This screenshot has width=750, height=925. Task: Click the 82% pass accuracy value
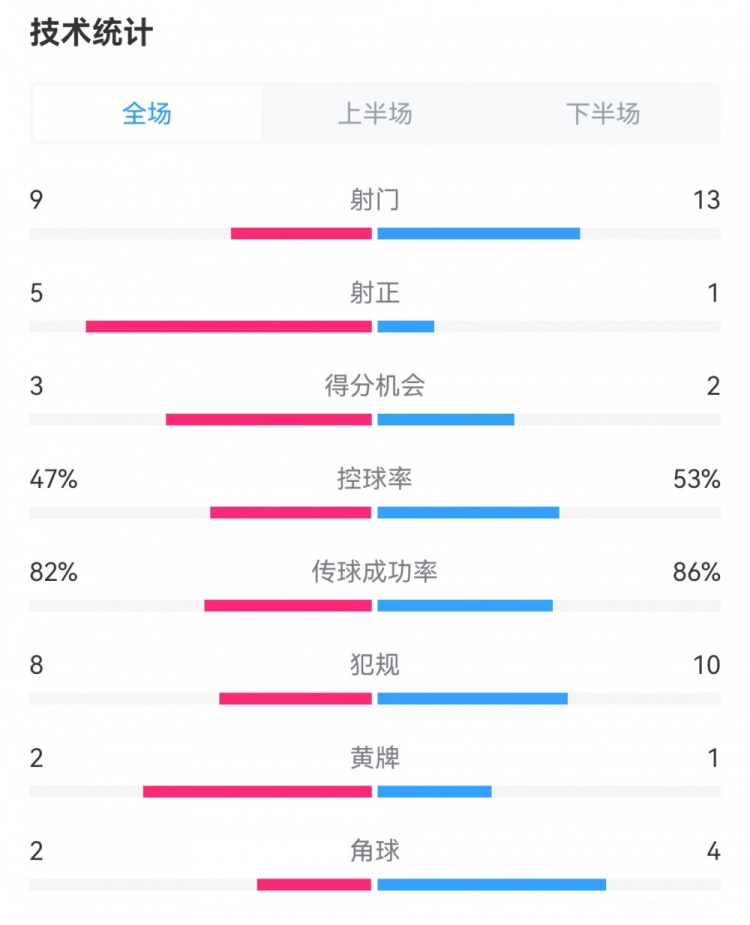coord(54,572)
